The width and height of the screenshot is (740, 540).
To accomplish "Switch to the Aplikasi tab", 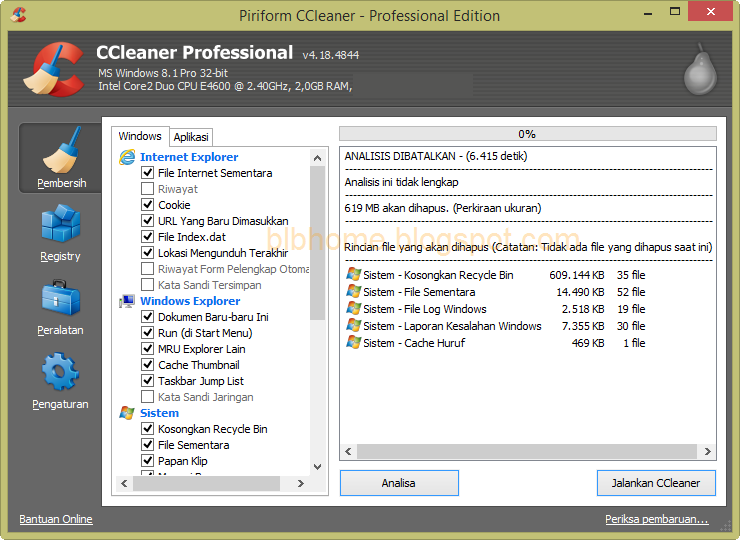I will (191, 137).
